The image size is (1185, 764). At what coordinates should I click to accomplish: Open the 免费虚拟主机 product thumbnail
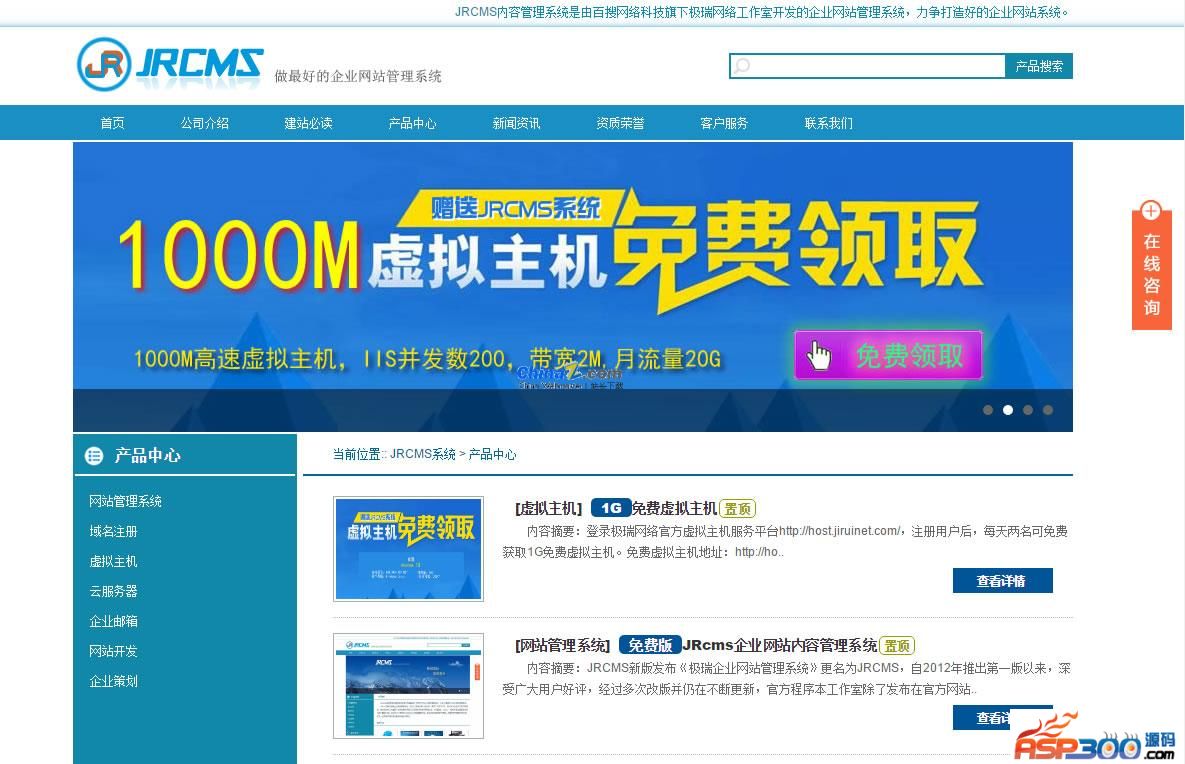(x=408, y=549)
